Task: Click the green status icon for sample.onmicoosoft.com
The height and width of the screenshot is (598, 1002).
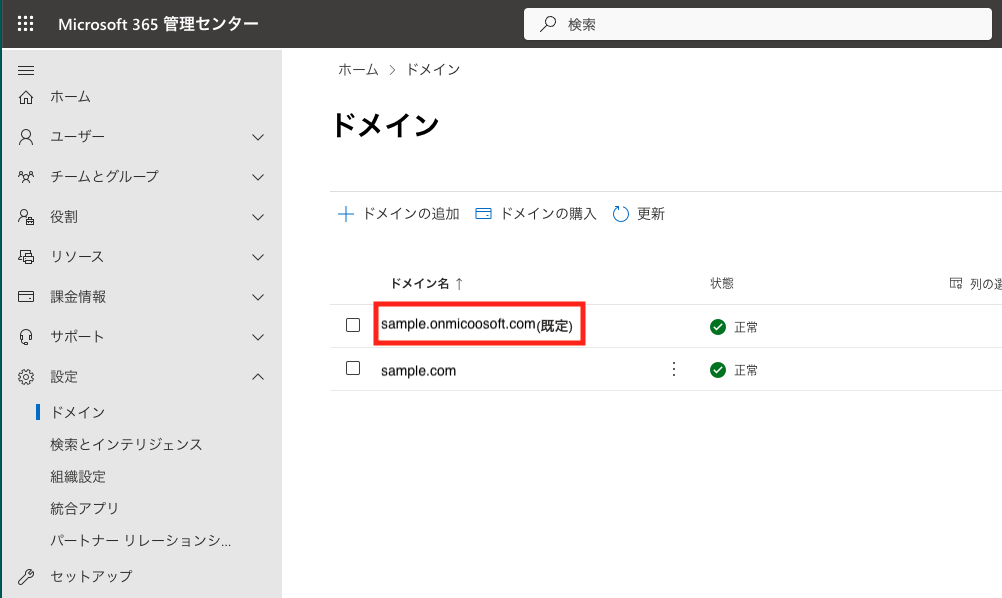Action: point(718,327)
